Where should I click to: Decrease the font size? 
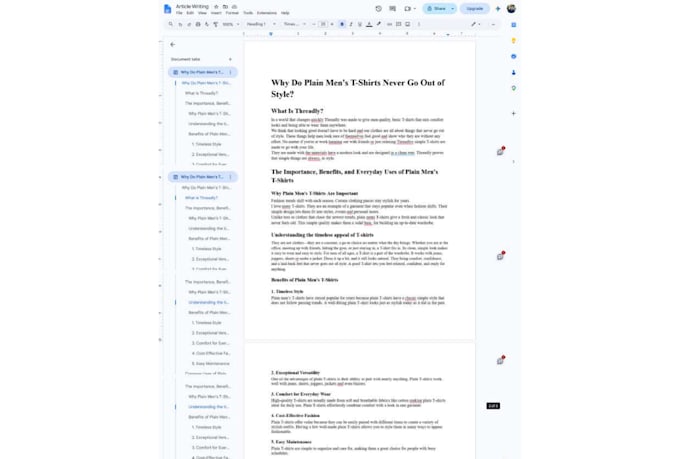(314, 24)
